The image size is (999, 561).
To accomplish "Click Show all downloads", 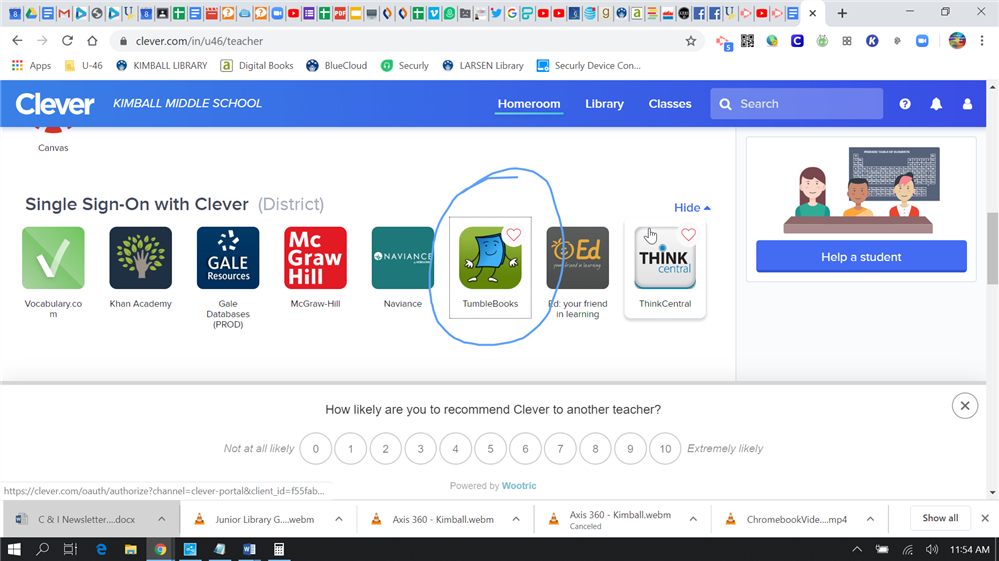I will click(940, 518).
